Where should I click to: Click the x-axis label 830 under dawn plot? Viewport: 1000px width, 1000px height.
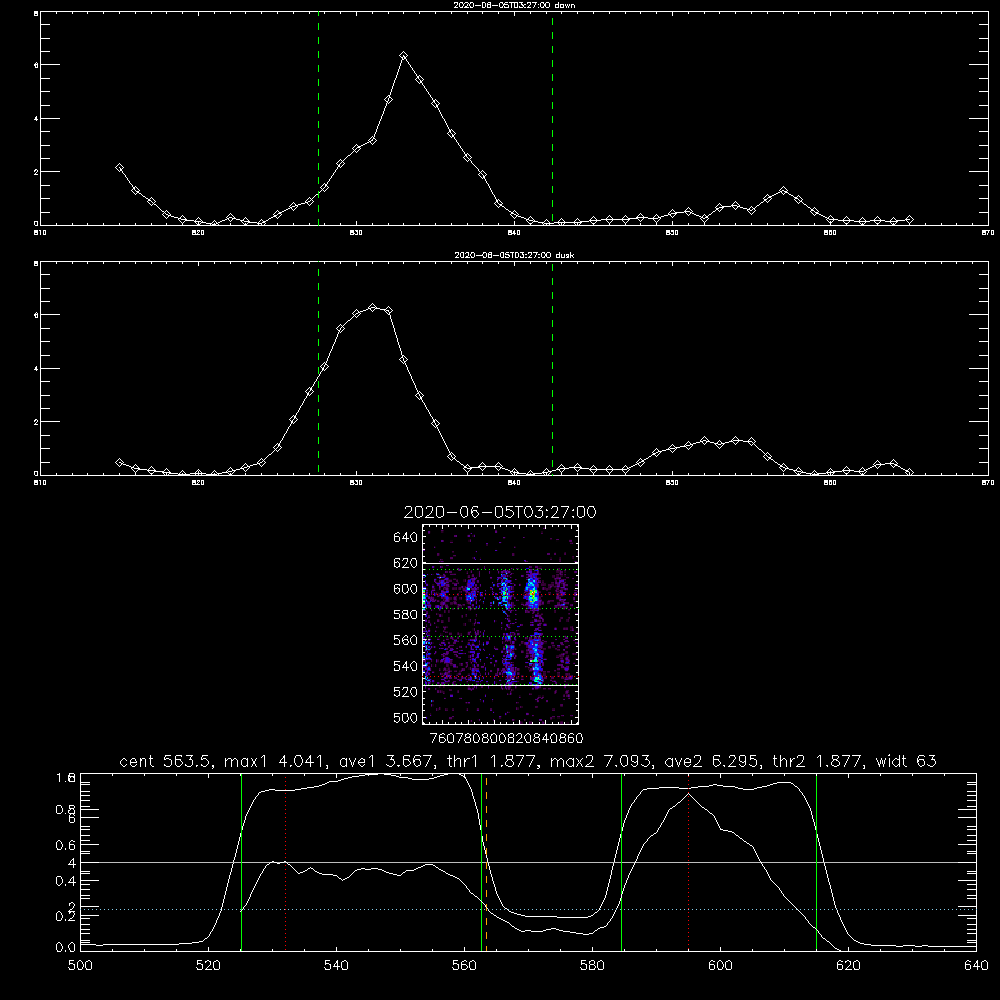[356, 233]
